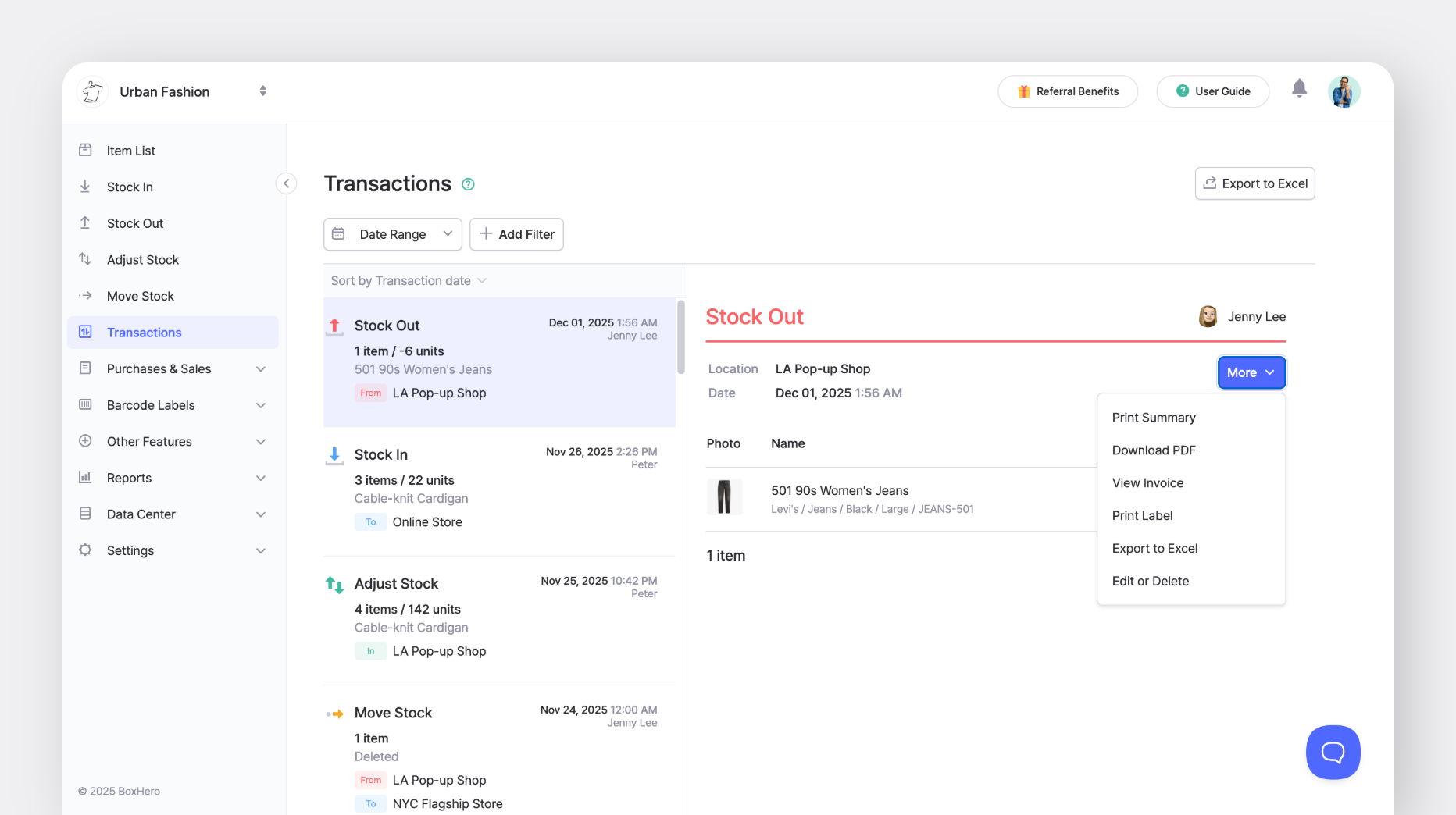Change Sort by Transaction date order
The width and height of the screenshot is (1456, 815).
tap(408, 281)
